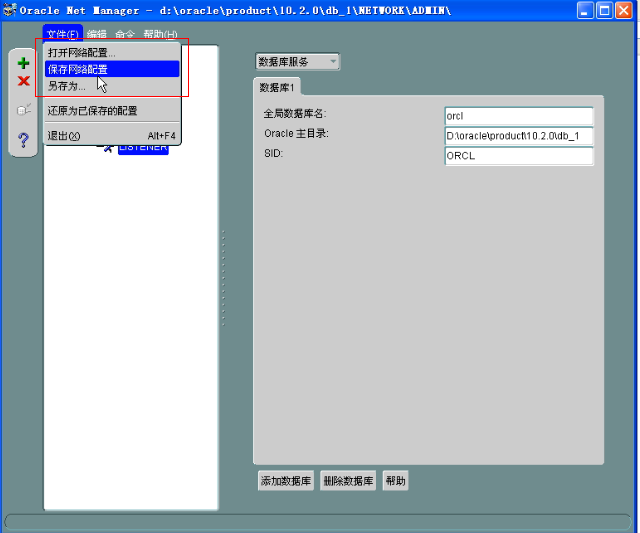The image size is (640, 533).
Task: Open help with the question mark icon
Action: [23, 140]
